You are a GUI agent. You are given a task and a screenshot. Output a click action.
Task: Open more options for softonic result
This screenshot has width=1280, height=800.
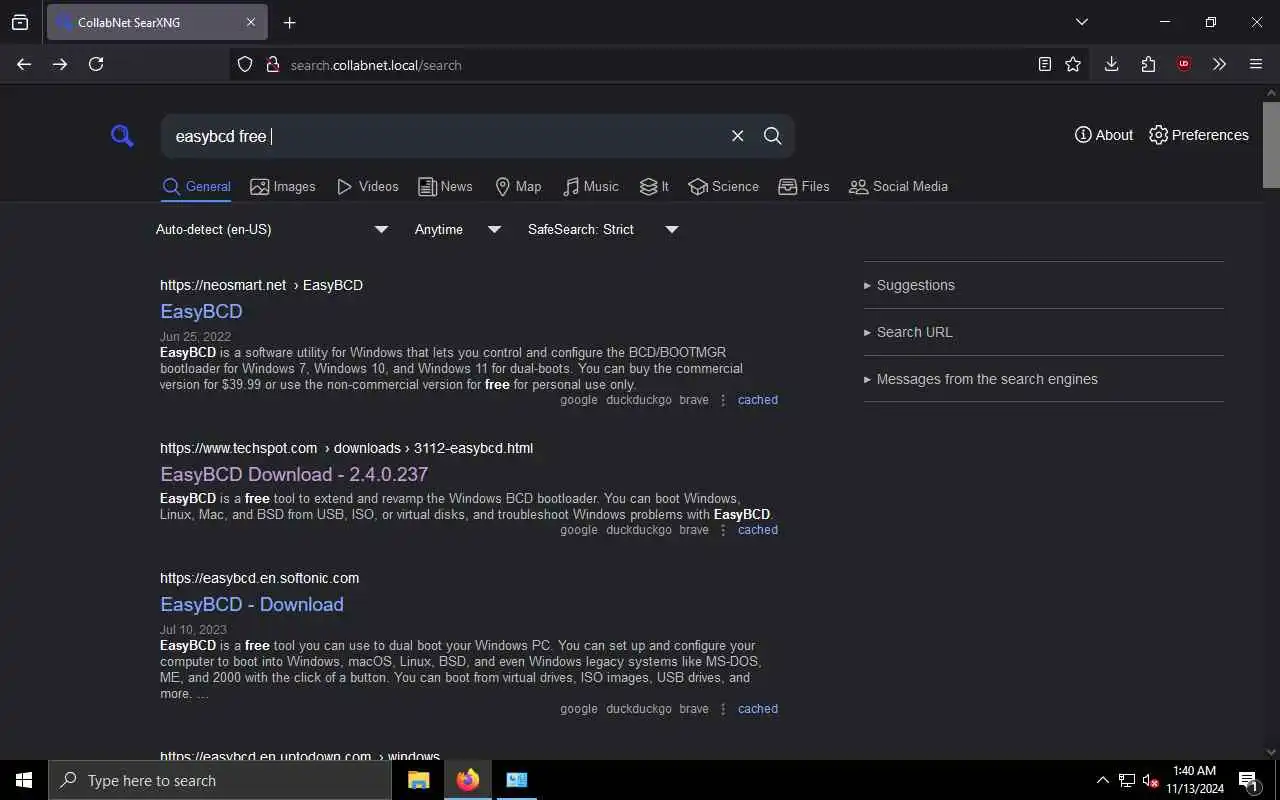[x=723, y=709]
